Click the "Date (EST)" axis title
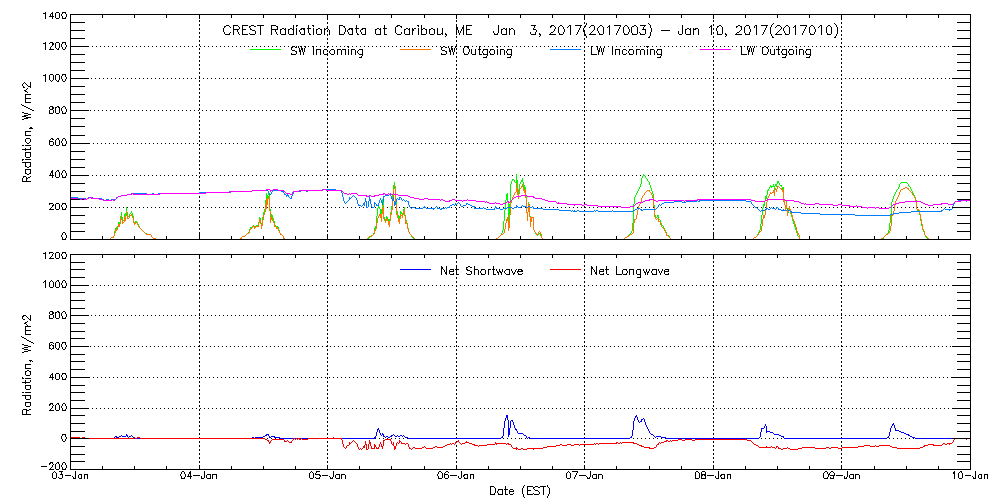Image resolution: width=1000 pixels, height=500 pixels. (x=519, y=492)
